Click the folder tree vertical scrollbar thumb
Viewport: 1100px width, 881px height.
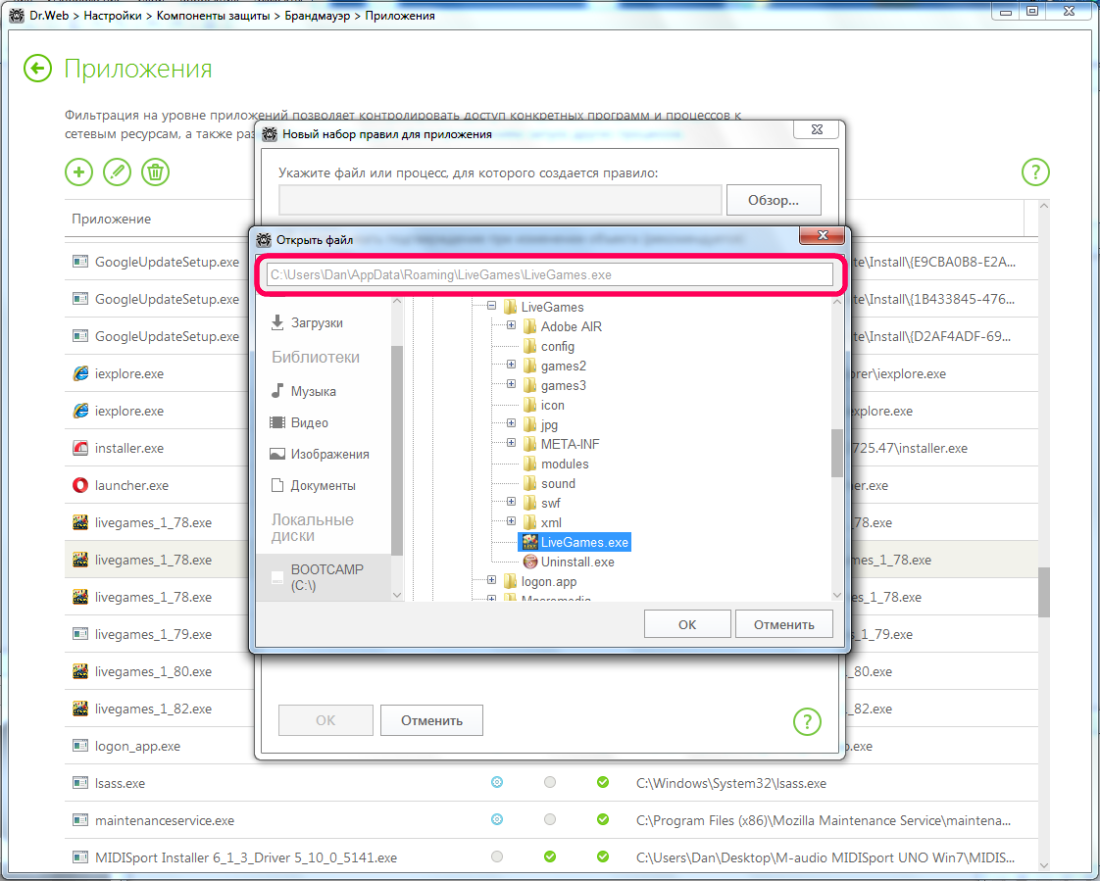point(837,452)
